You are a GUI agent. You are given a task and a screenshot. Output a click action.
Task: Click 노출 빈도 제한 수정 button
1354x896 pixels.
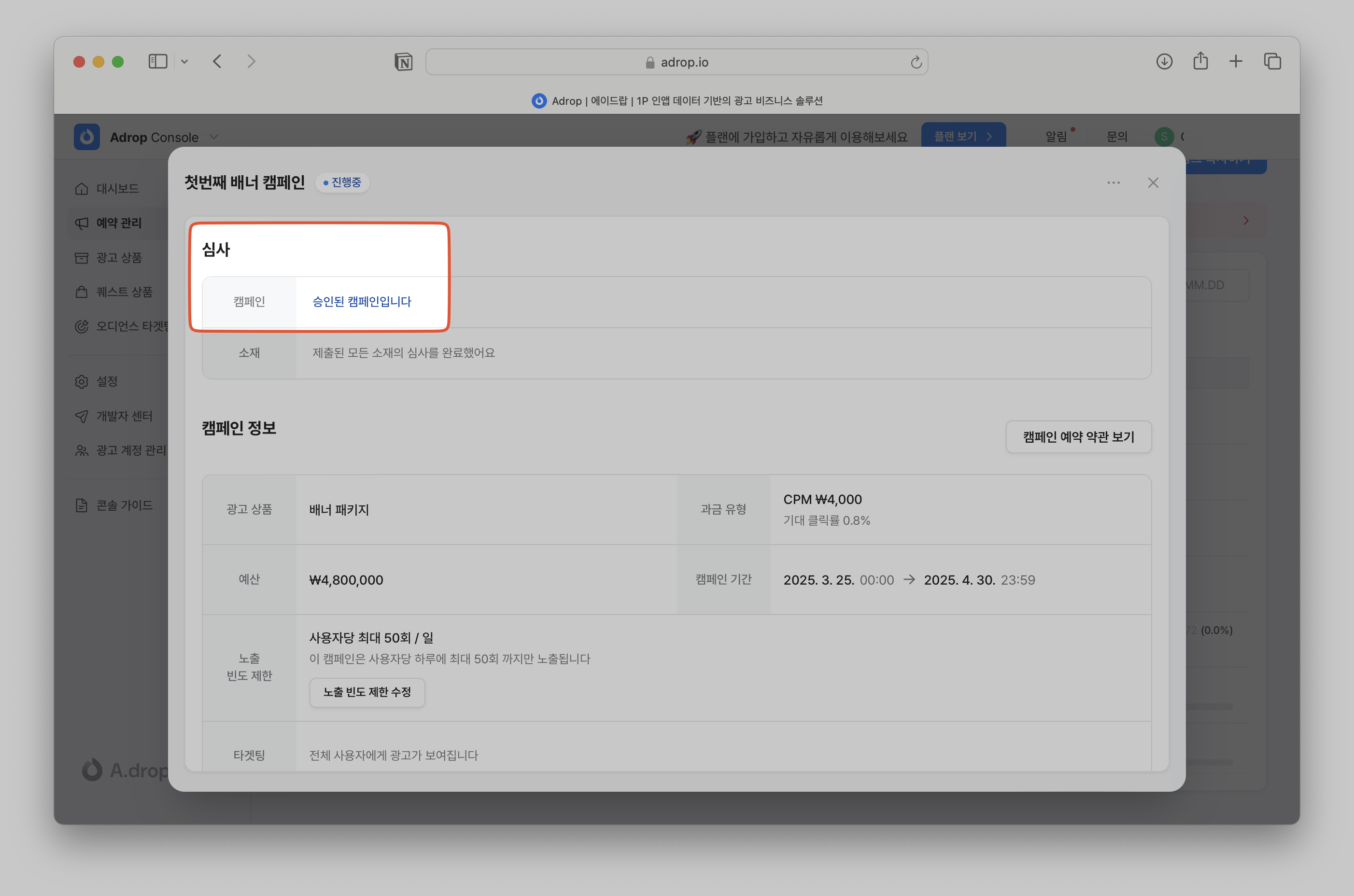(x=367, y=692)
